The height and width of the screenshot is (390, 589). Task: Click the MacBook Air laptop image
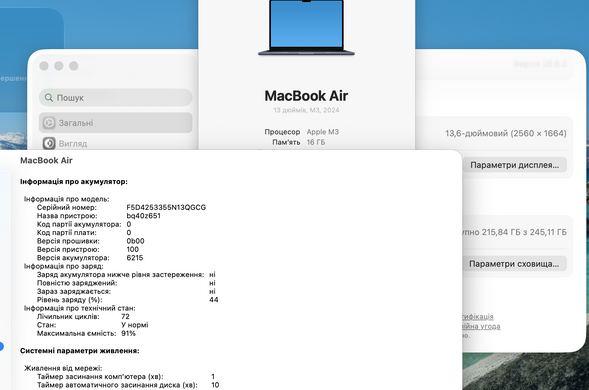pos(306,28)
